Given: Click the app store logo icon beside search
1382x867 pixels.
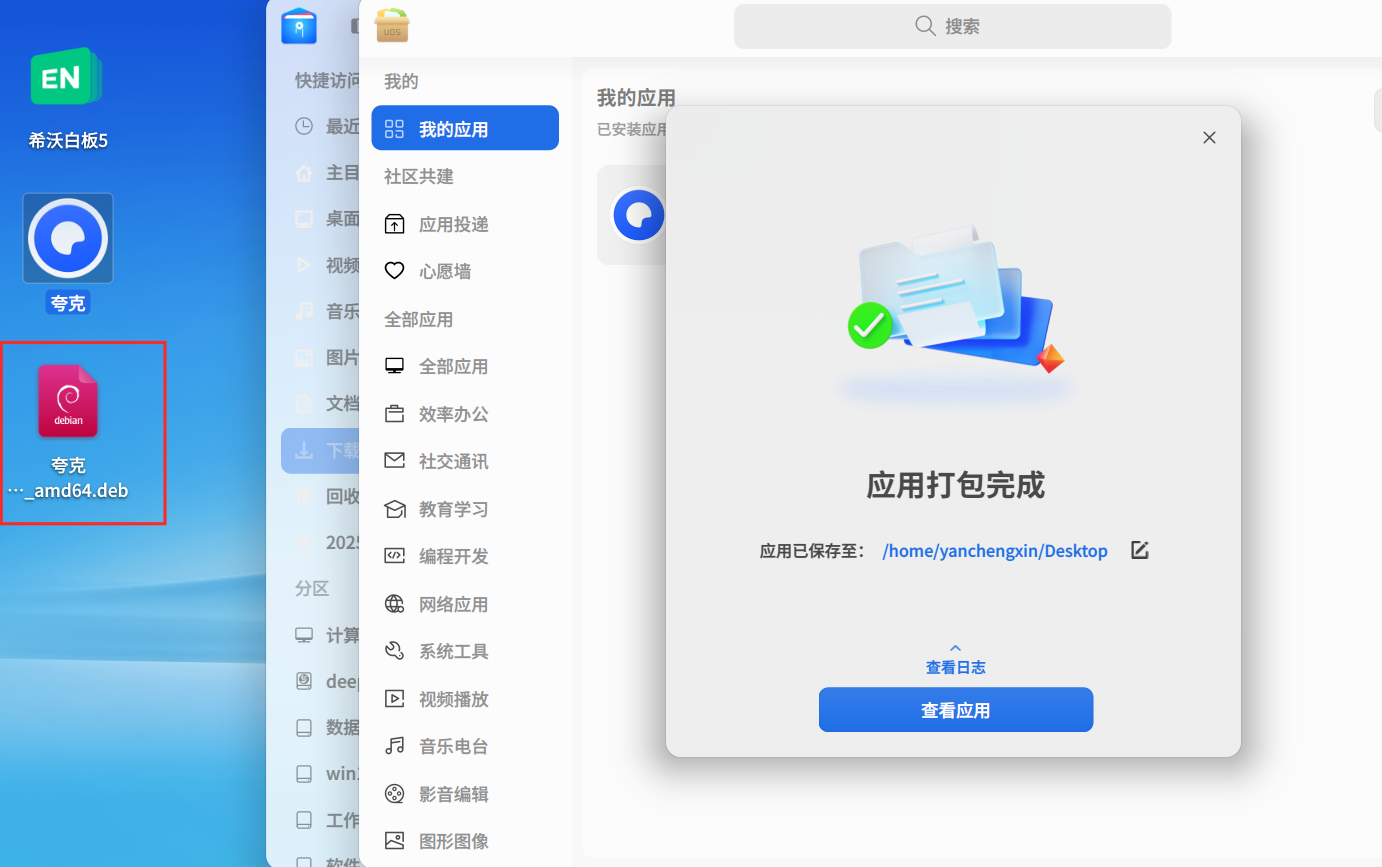Looking at the screenshot, I should tap(392, 26).
